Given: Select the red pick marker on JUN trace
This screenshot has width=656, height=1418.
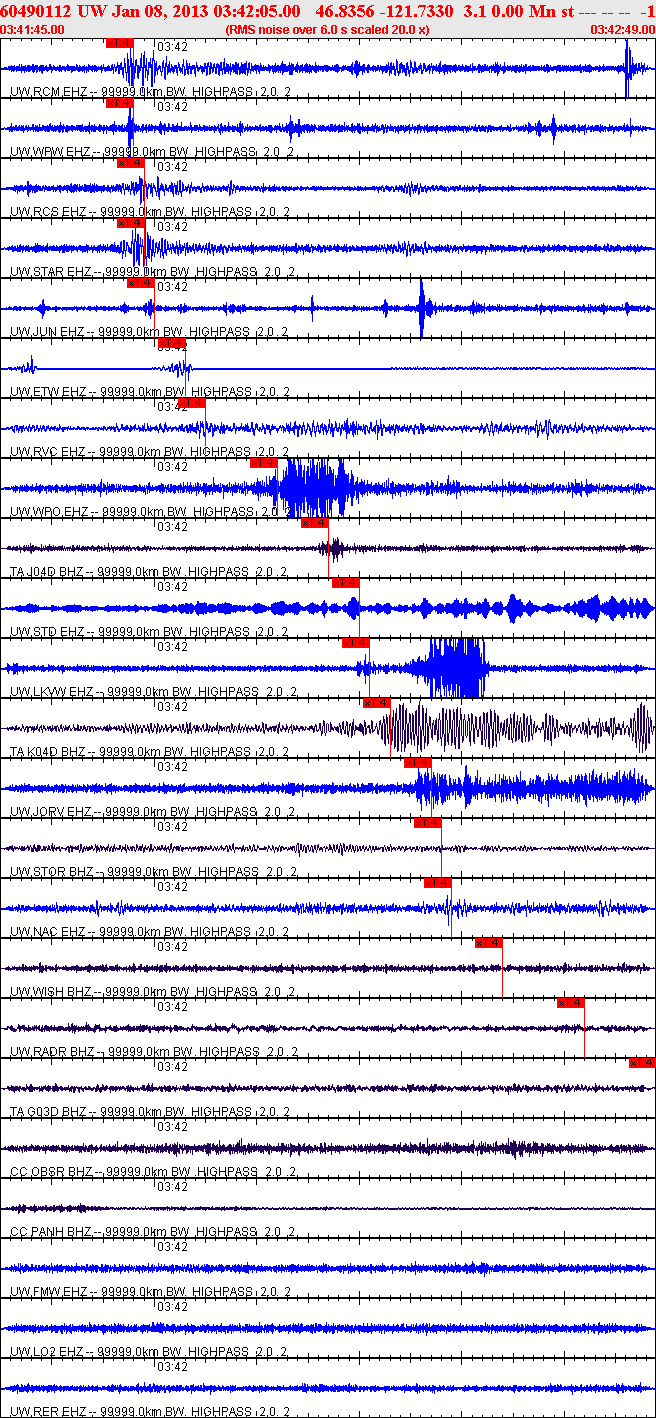Looking at the screenshot, I should tap(140, 283).
